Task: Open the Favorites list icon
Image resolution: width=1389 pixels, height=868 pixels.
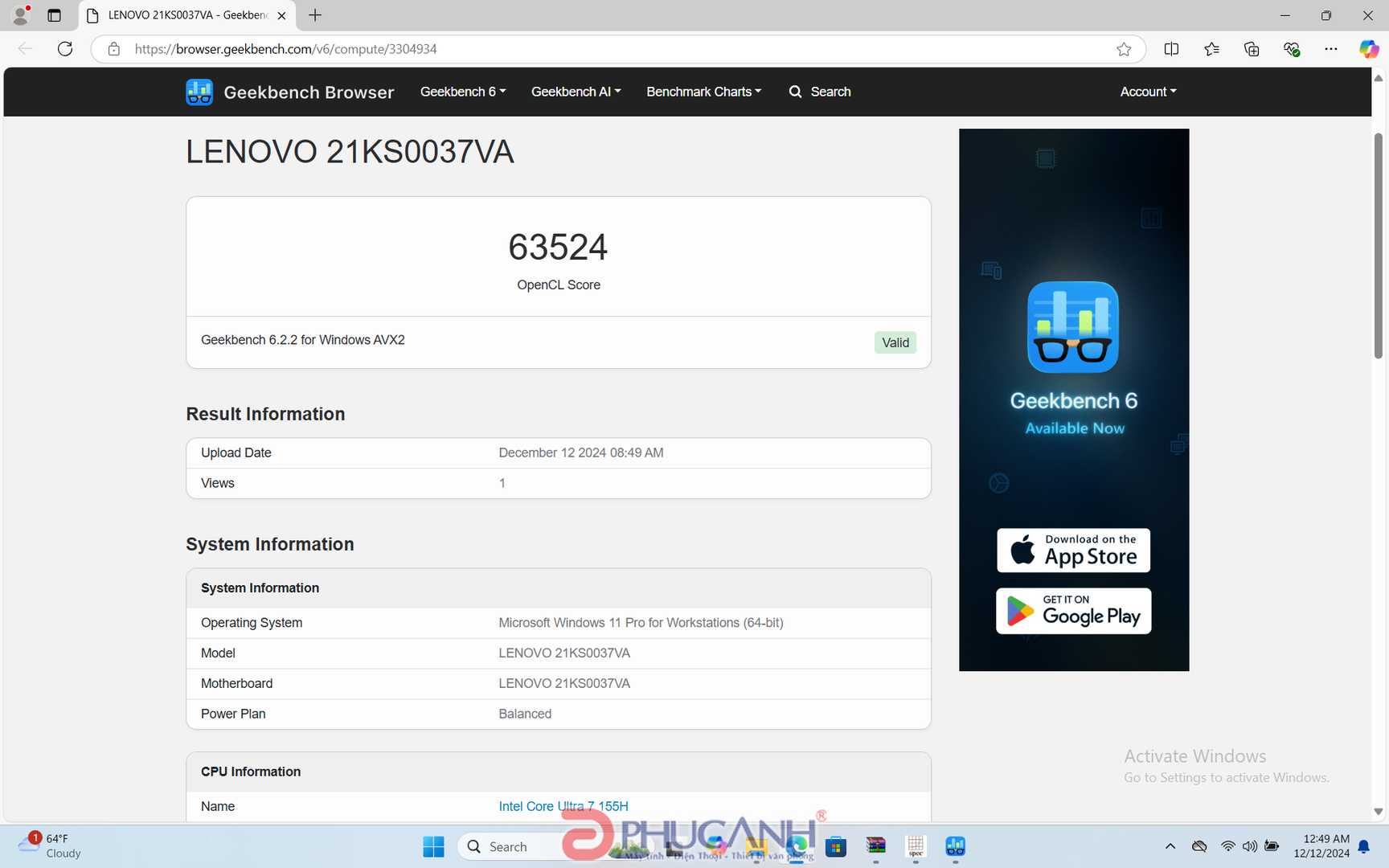Action: (1211, 49)
